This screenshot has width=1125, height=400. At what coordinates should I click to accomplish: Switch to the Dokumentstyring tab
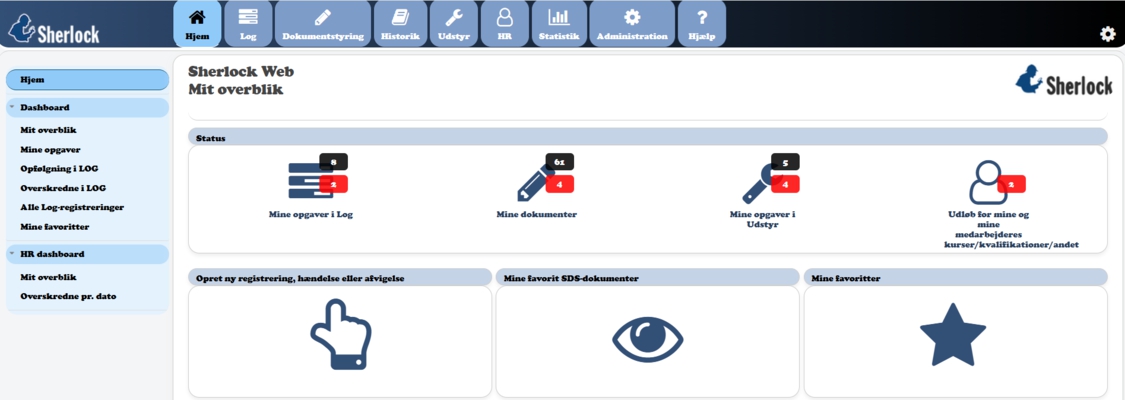[x=321, y=24]
